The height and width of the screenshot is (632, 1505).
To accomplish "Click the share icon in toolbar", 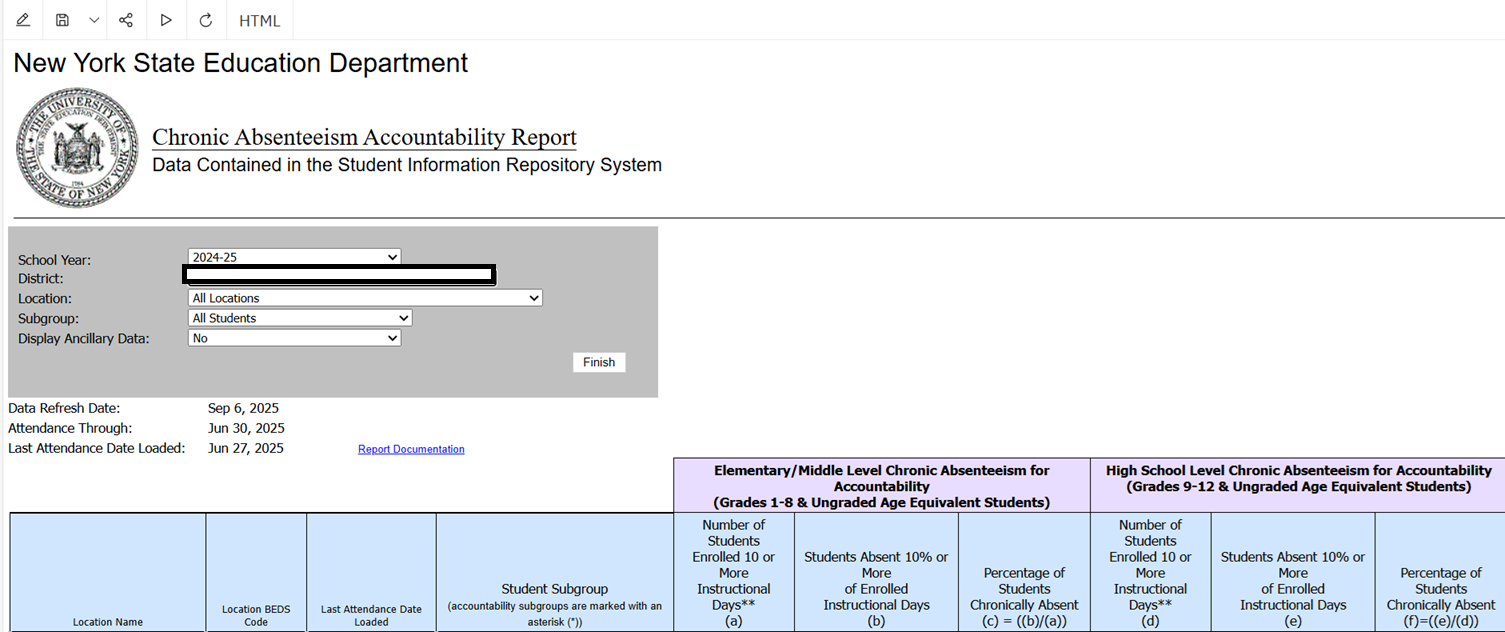I will [126, 20].
